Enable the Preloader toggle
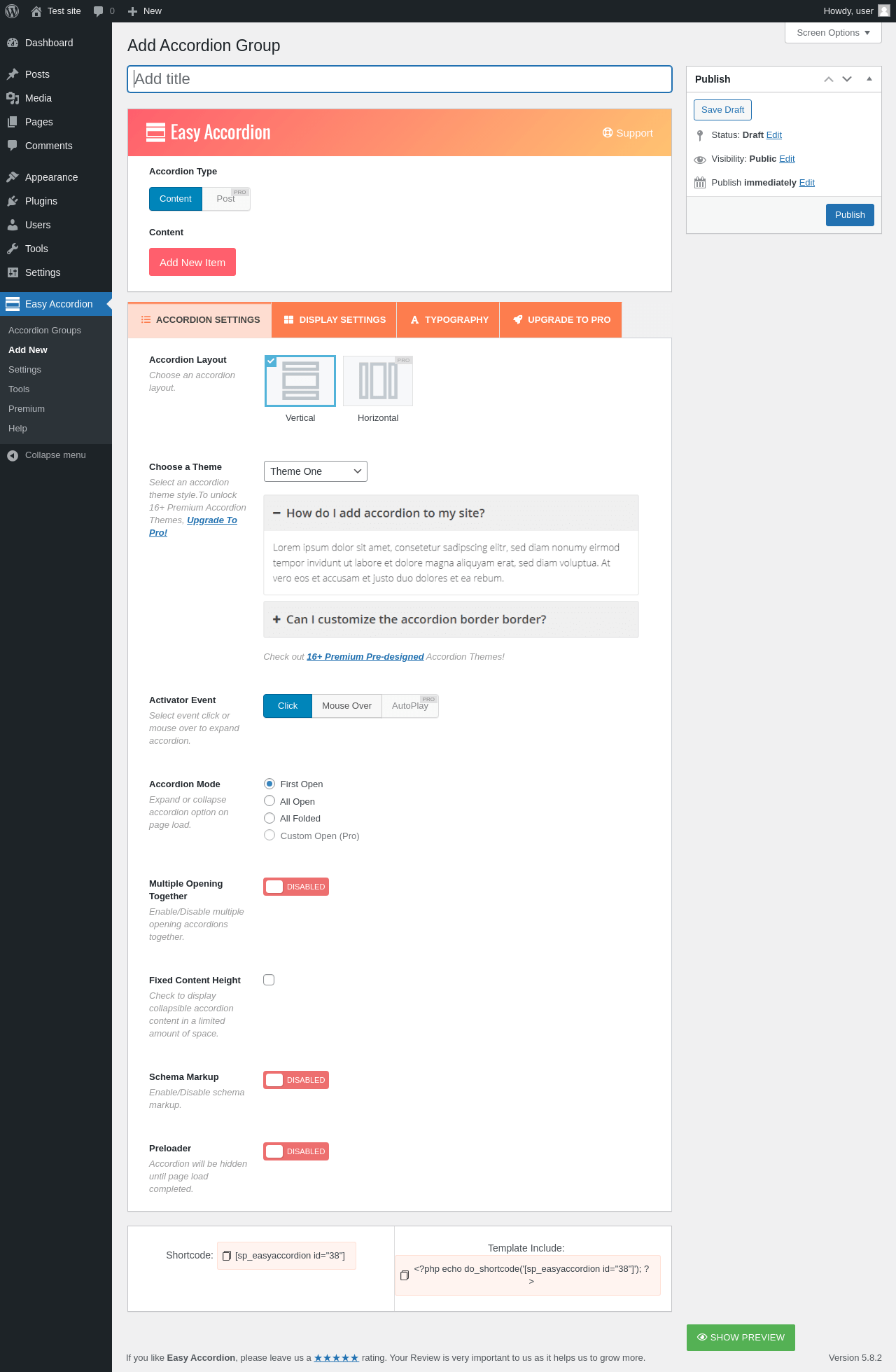This screenshot has height=1372, width=896. 296,1151
